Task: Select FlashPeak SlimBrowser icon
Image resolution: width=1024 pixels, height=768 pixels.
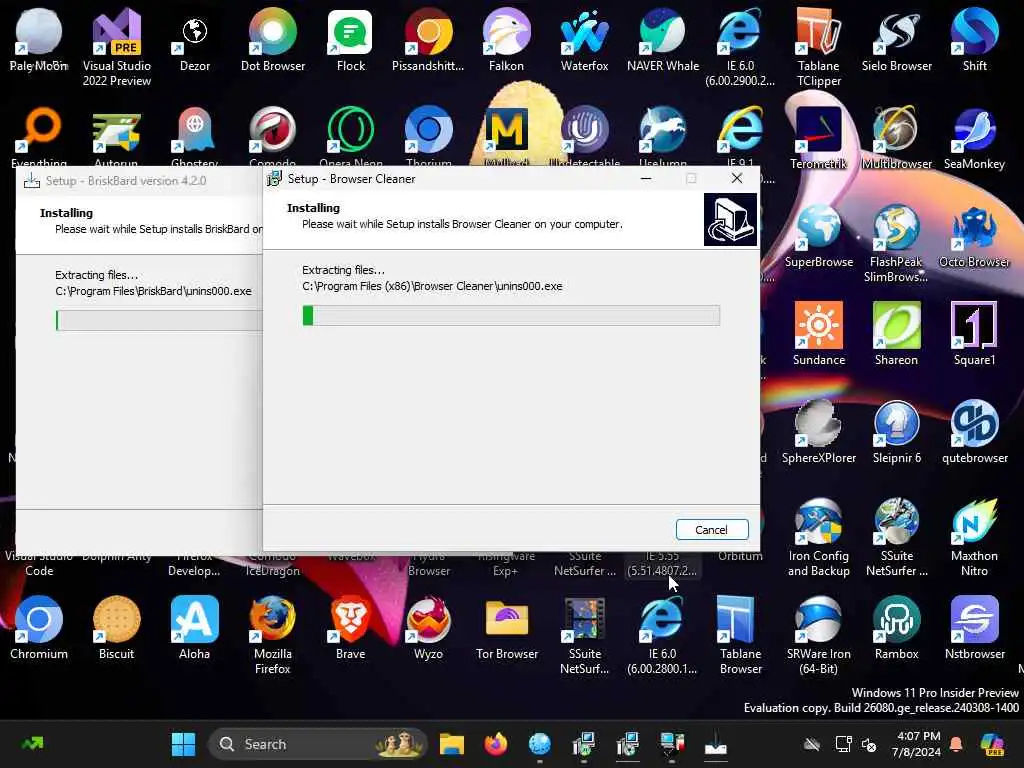Action: 897,244
